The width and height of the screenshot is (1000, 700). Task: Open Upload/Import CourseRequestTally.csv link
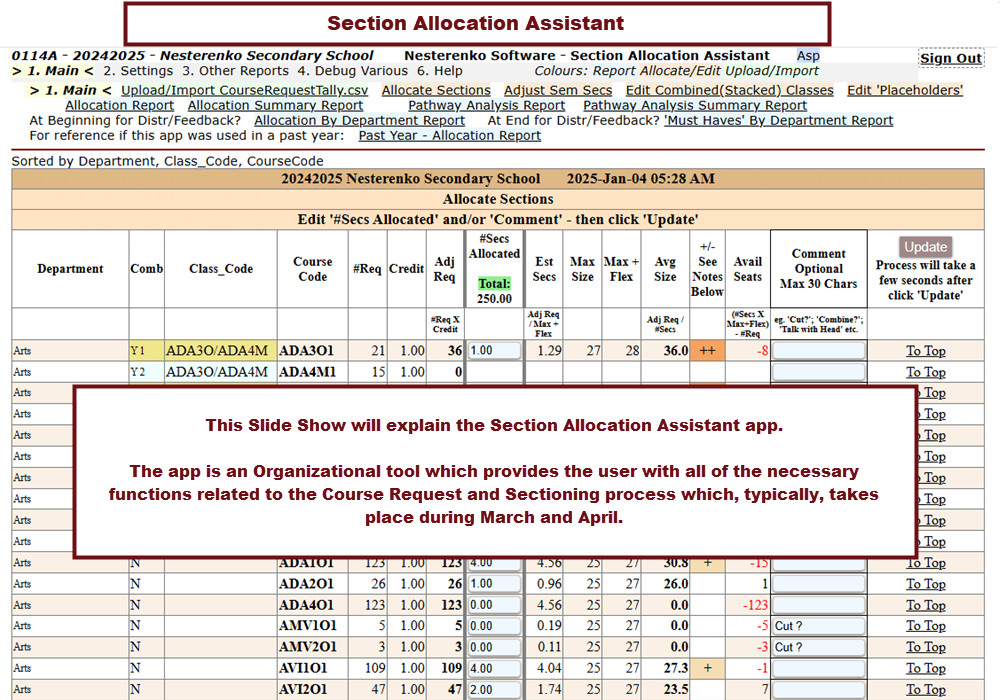[245, 90]
